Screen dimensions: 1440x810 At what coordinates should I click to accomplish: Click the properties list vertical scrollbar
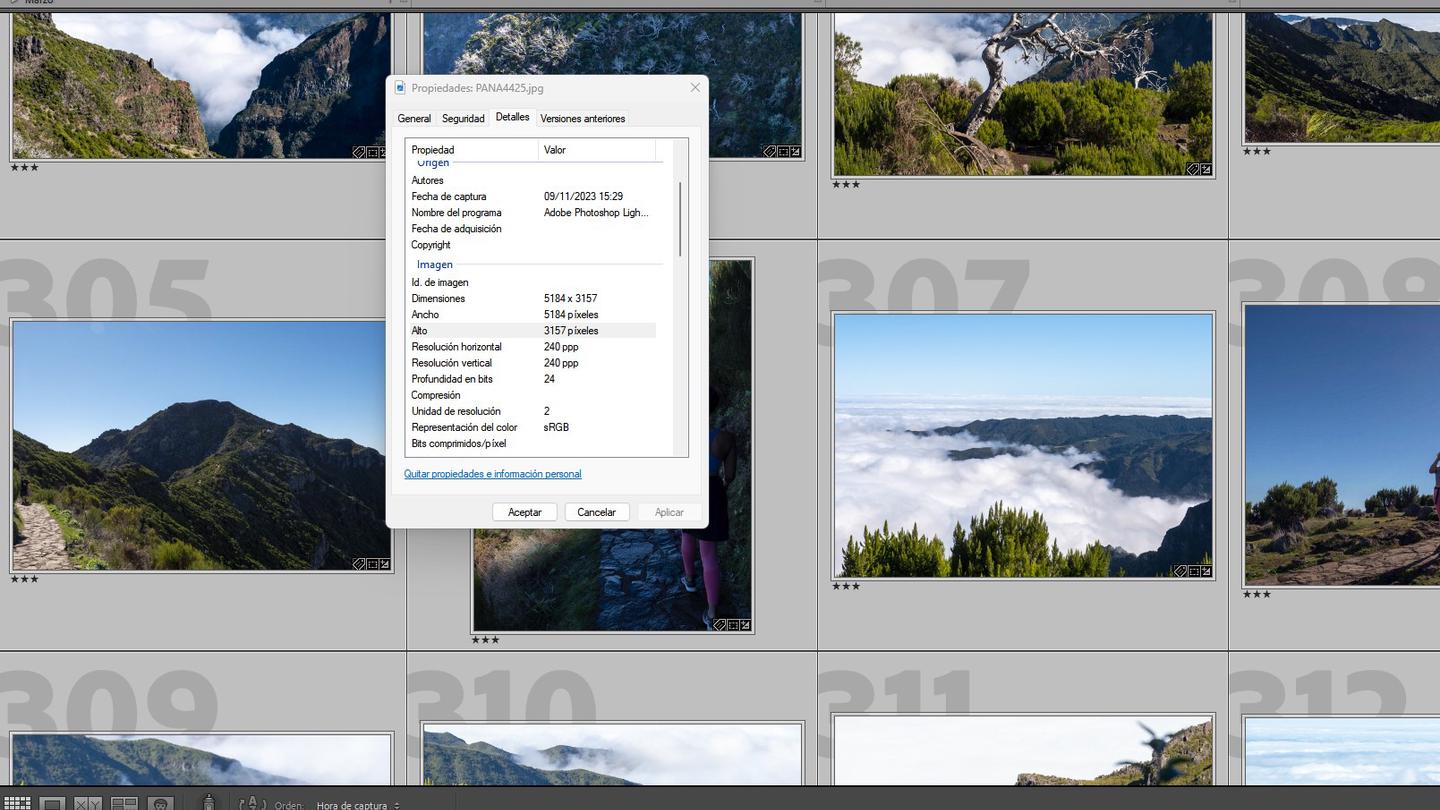pos(681,219)
